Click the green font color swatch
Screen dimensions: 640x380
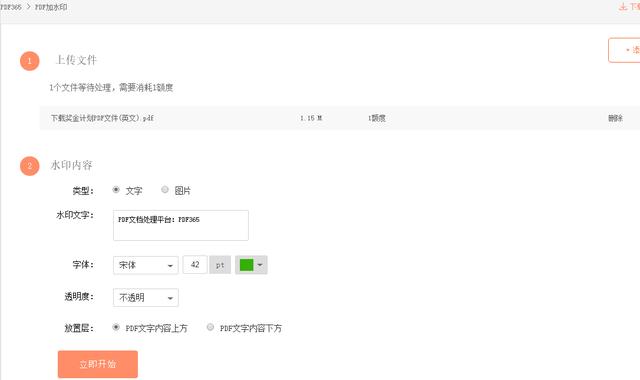point(246,265)
